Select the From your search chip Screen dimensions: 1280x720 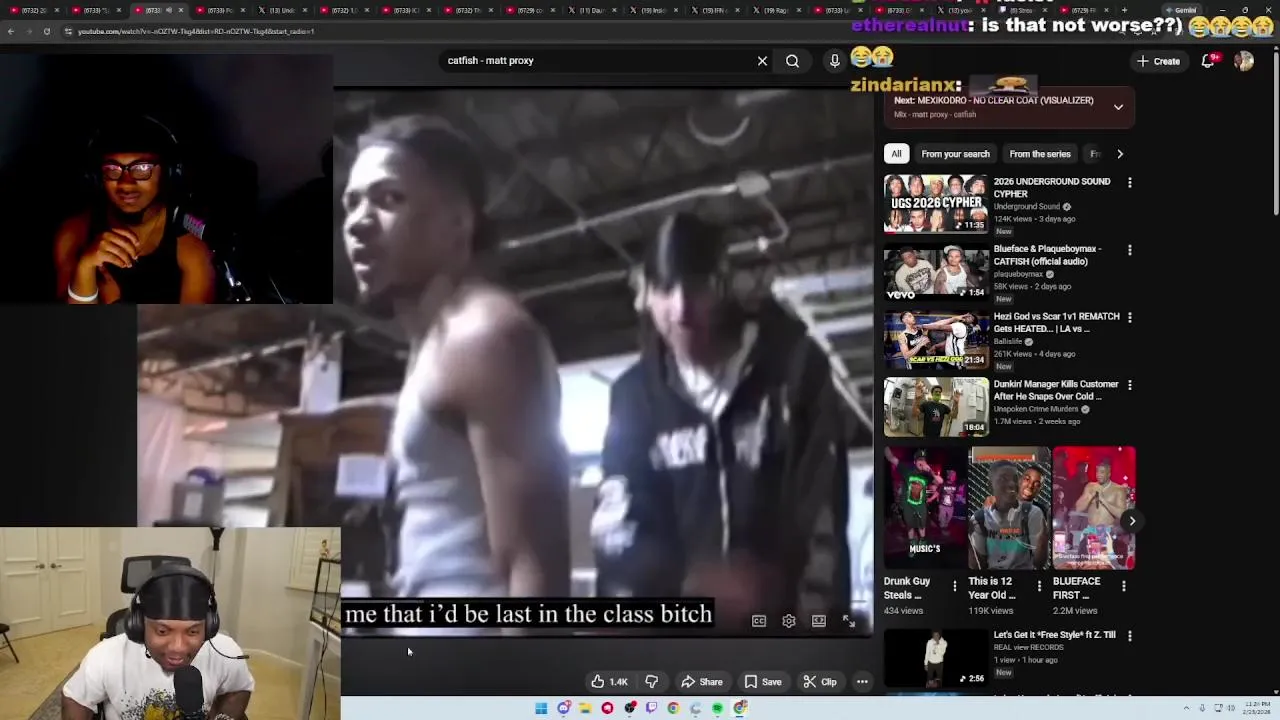coord(955,154)
